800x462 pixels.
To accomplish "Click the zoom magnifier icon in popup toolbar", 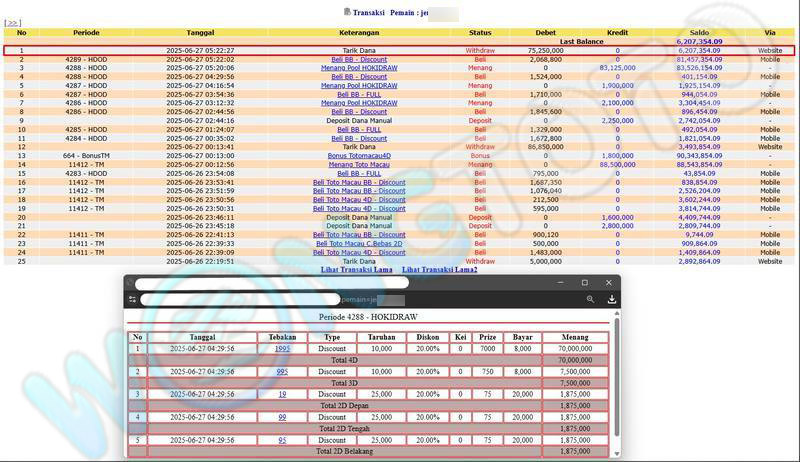I will click(591, 299).
